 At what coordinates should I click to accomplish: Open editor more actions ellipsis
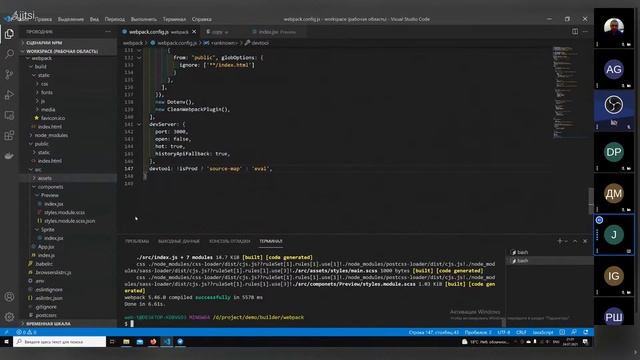[585, 31]
